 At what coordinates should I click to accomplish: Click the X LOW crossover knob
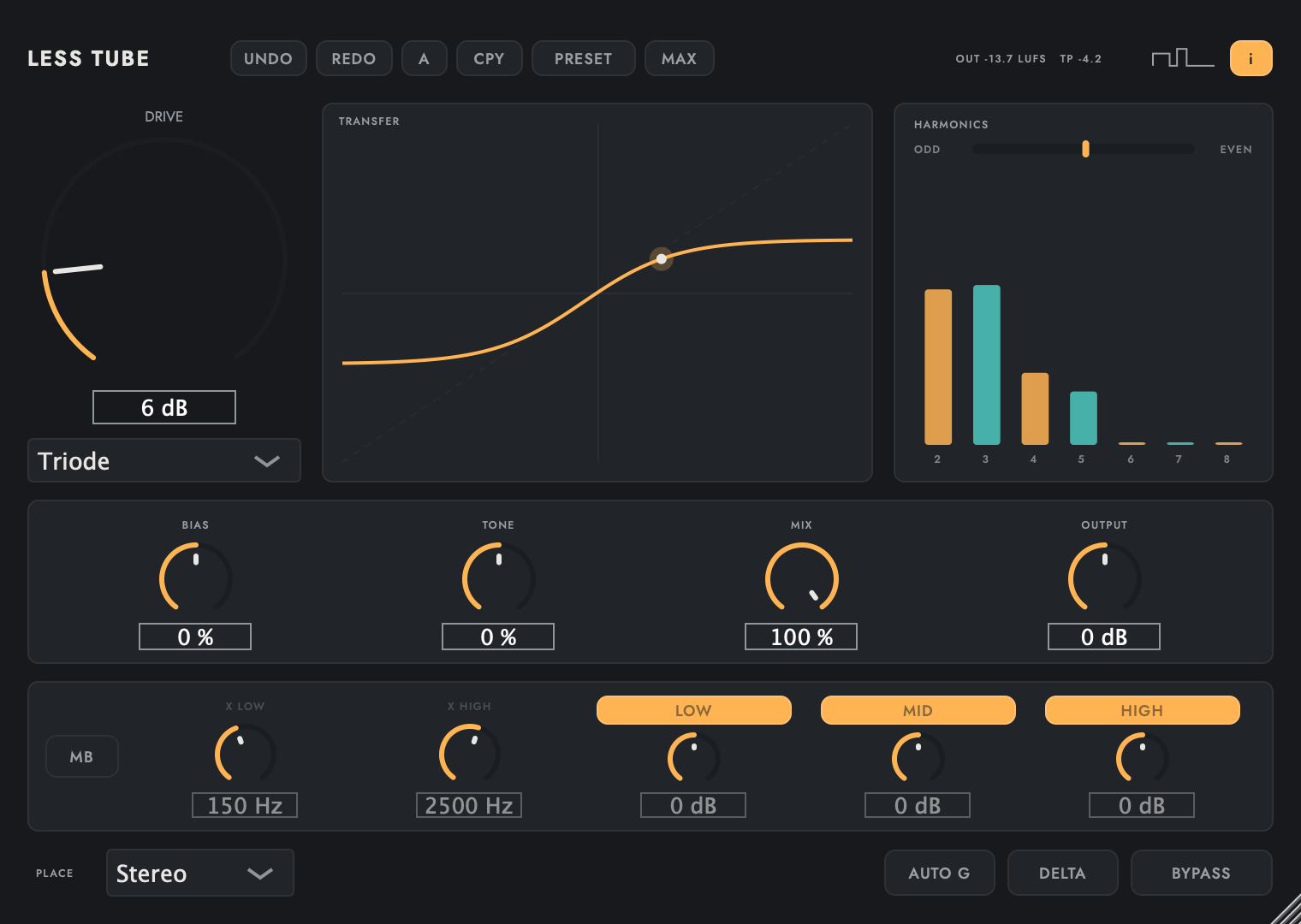pos(245,754)
